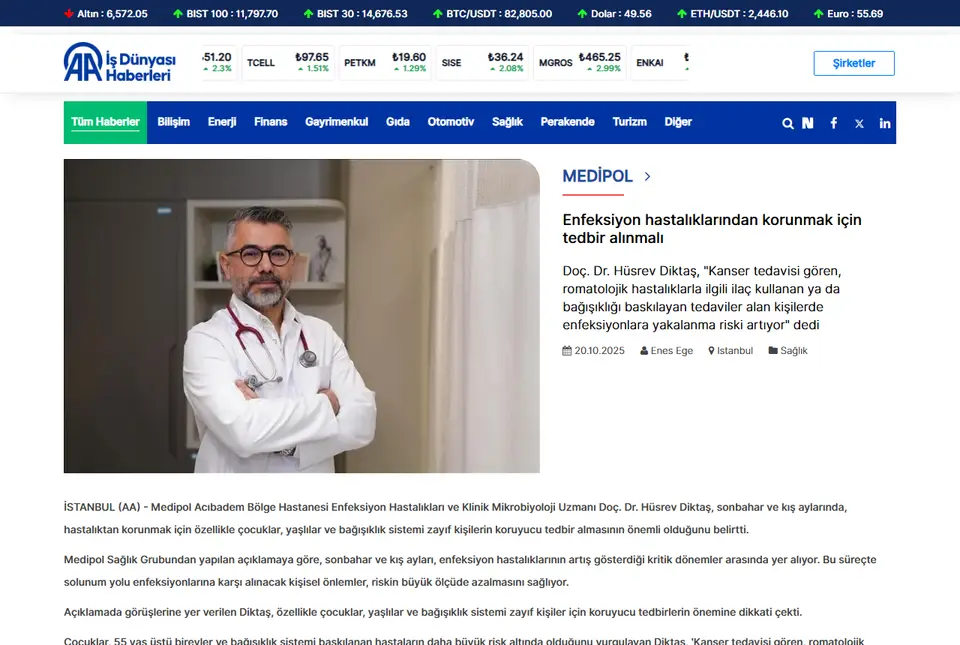Click the folder icon next to Sağlık category
Screen dimensions: 960x645
(x=773, y=350)
